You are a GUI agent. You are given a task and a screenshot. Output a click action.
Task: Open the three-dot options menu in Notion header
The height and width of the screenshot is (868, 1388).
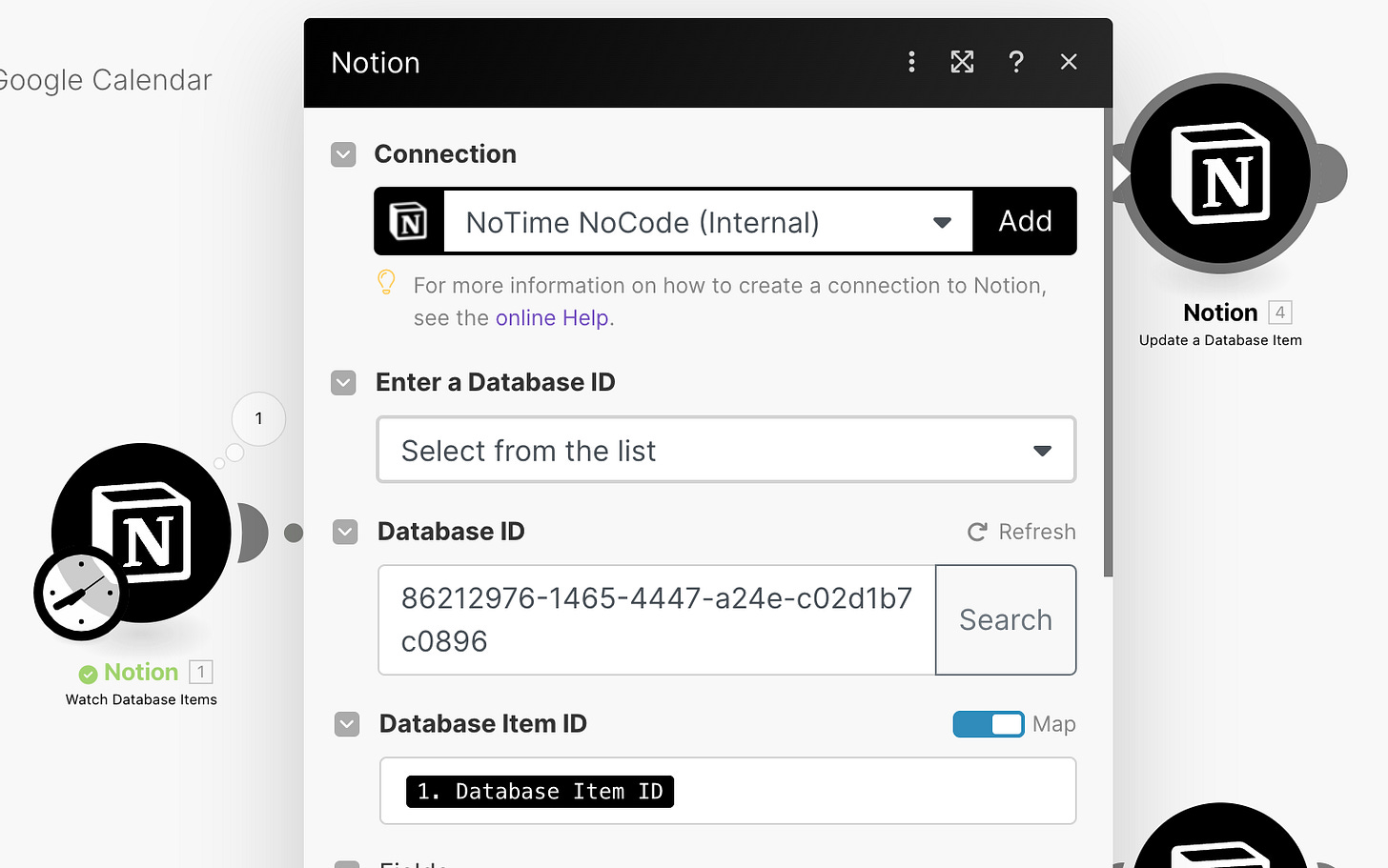click(911, 62)
